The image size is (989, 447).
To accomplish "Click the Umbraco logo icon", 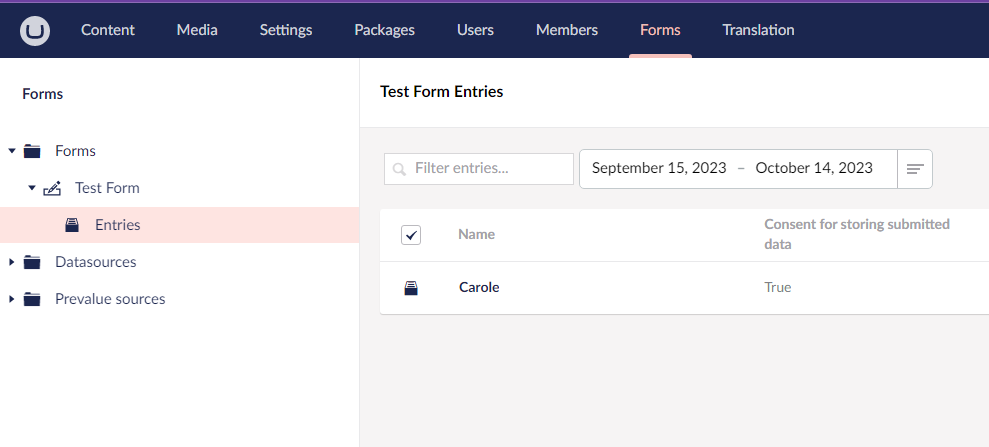I will pos(35,30).
